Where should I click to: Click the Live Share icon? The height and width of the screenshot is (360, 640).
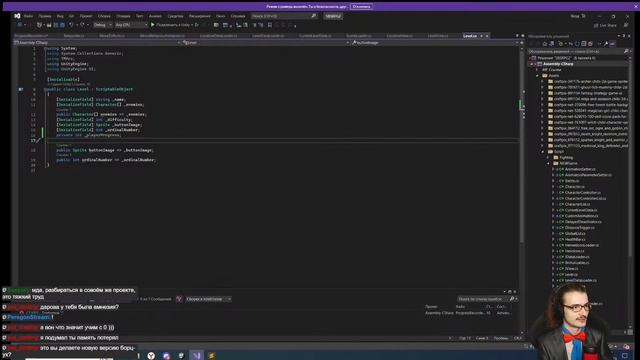(x=596, y=25)
